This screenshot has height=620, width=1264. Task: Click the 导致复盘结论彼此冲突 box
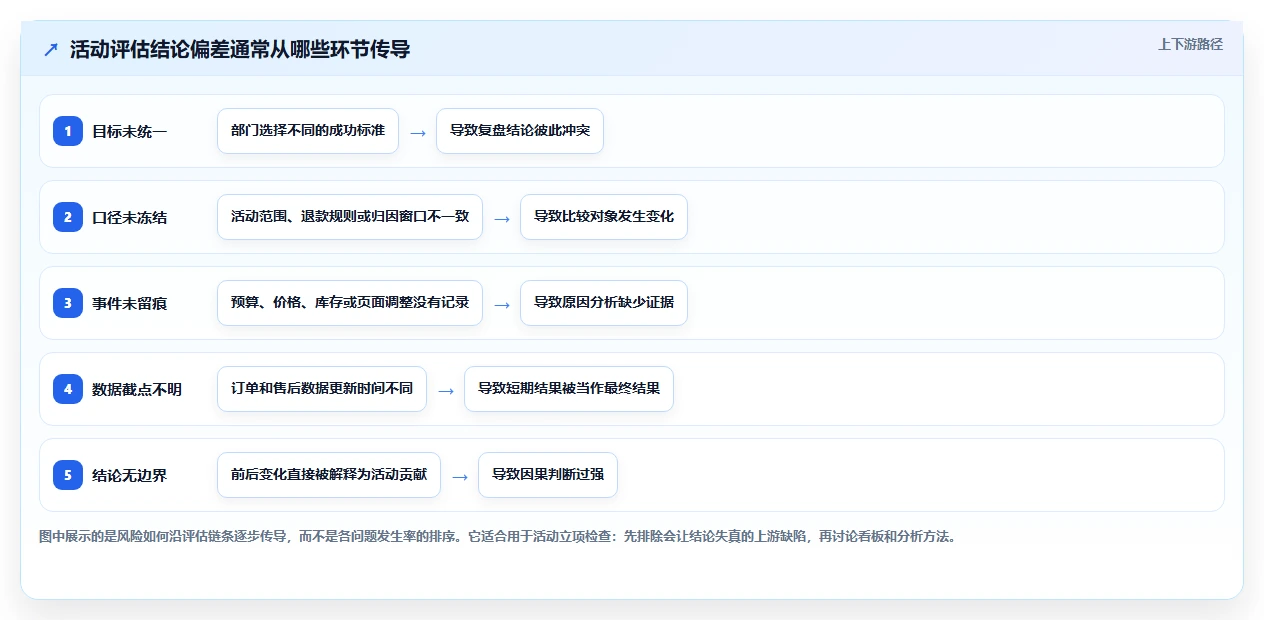[x=520, y=131]
